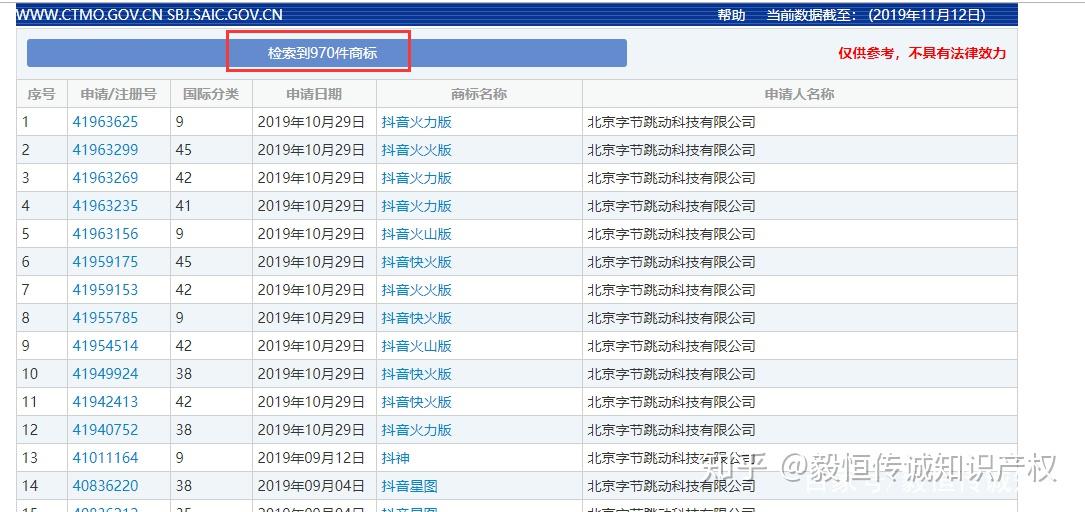Open registration number 41963156
Screen dimensions: 1085x512
coord(105,235)
